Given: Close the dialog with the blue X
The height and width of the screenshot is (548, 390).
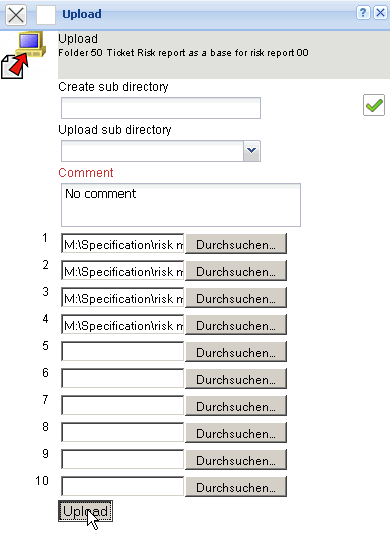Looking at the screenshot, I should click(380, 13).
